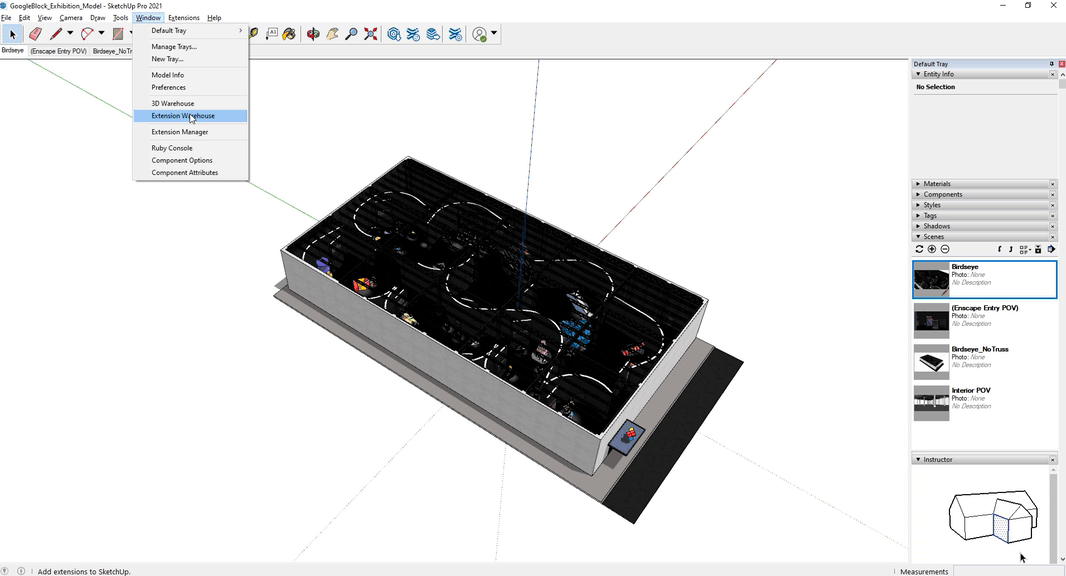Viewport: 1066px width, 576px height.
Task: Click the Measurements input box
Action: tap(1009, 571)
